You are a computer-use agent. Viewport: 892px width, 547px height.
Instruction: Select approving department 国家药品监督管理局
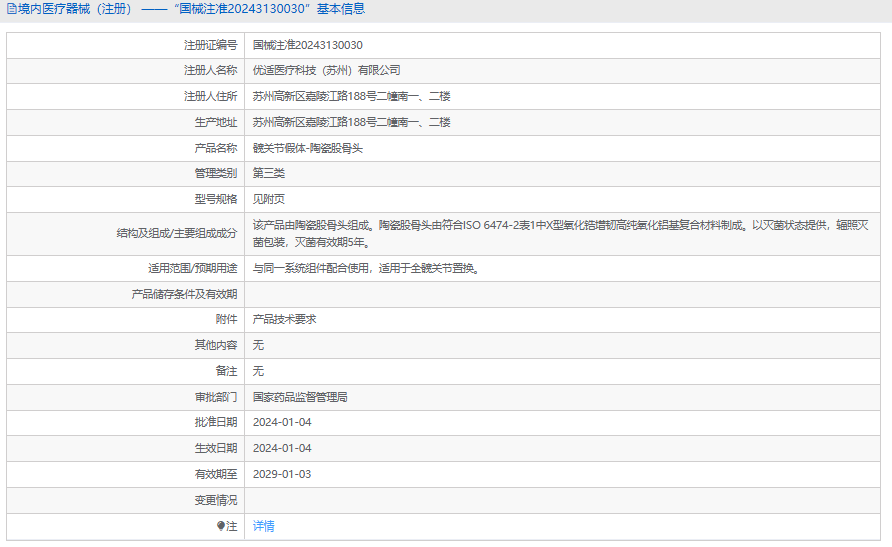(300, 397)
